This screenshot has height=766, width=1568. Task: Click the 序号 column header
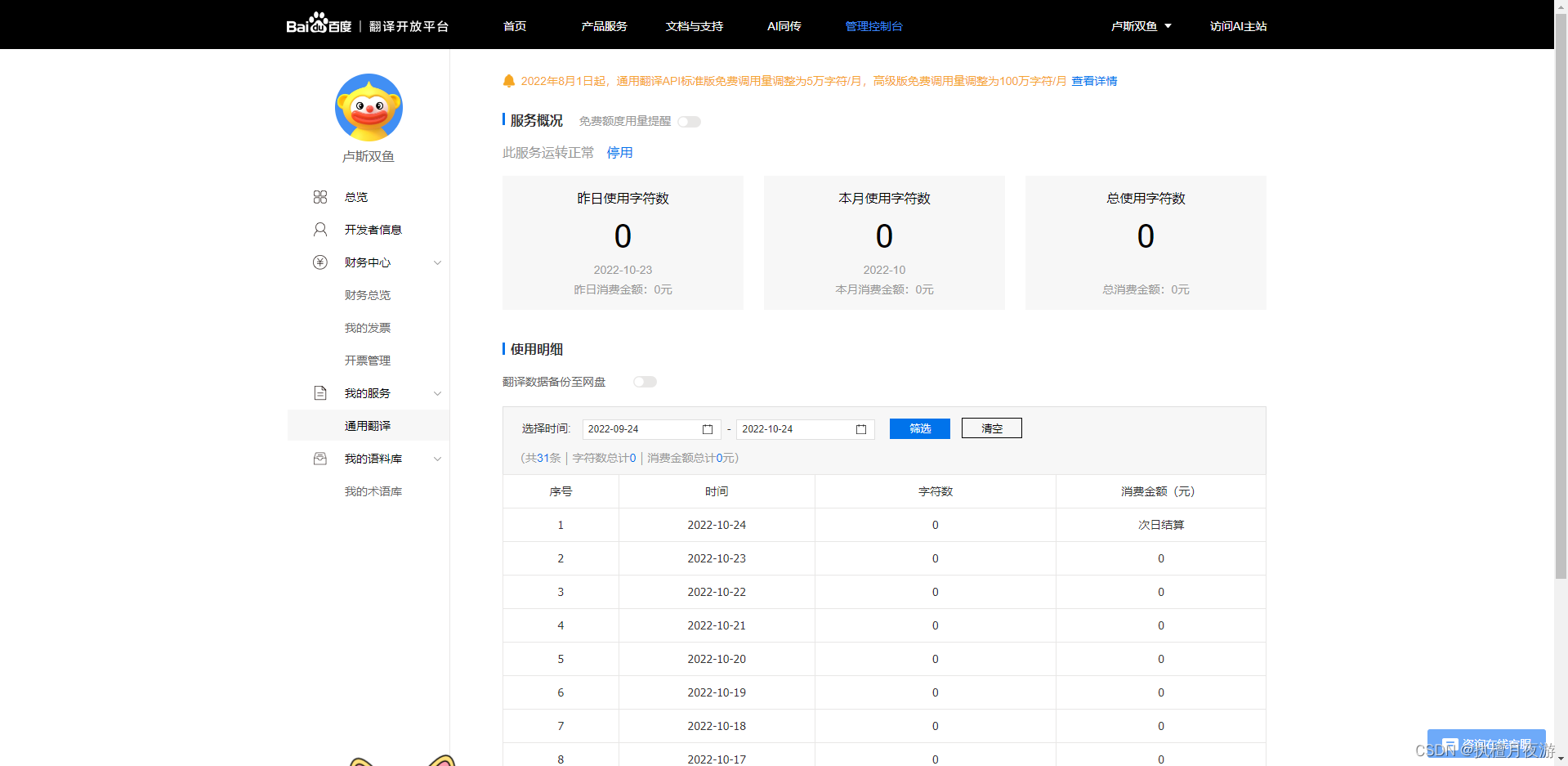pos(561,491)
